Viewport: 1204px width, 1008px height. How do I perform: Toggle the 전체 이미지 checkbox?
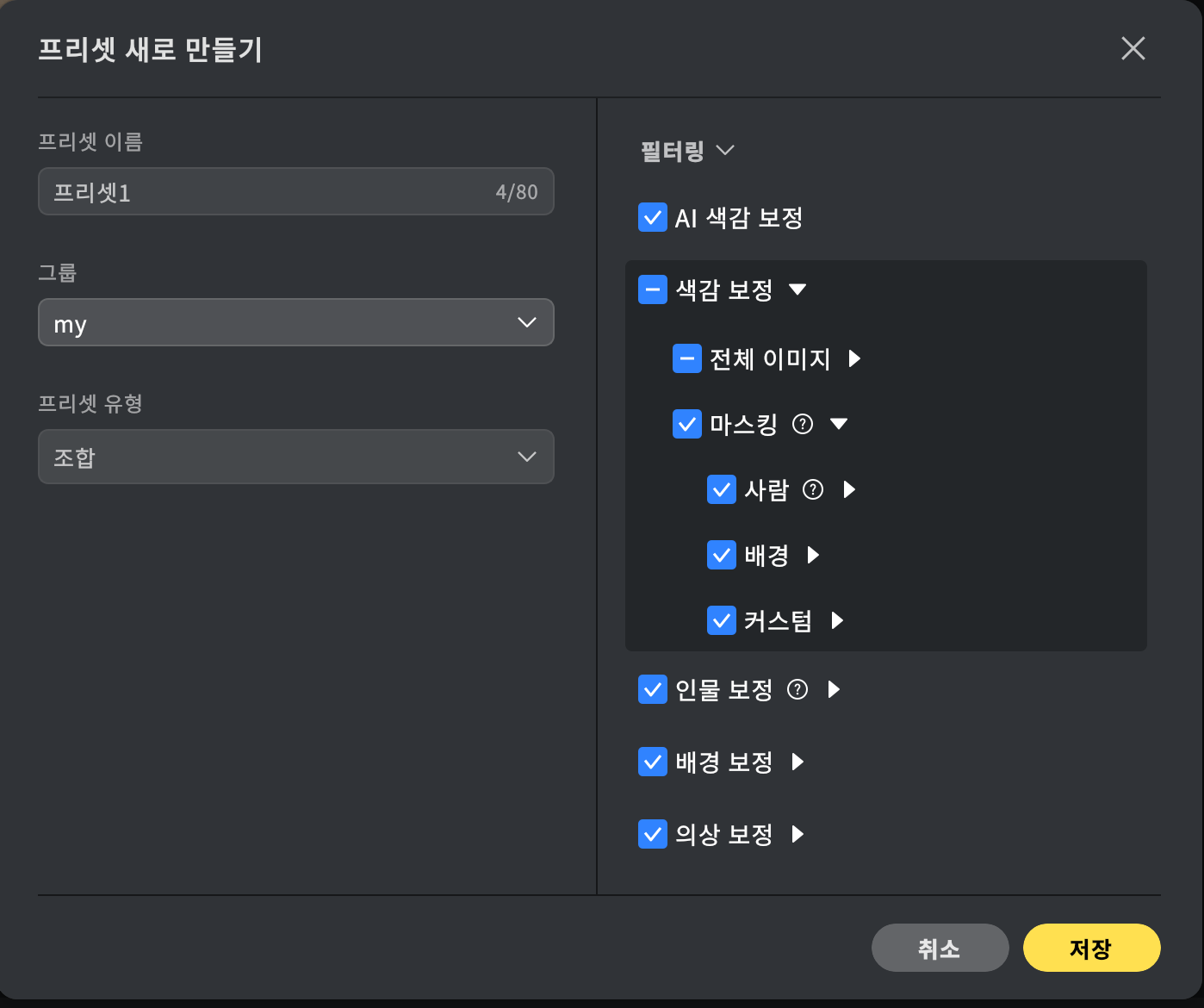pos(687,358)
